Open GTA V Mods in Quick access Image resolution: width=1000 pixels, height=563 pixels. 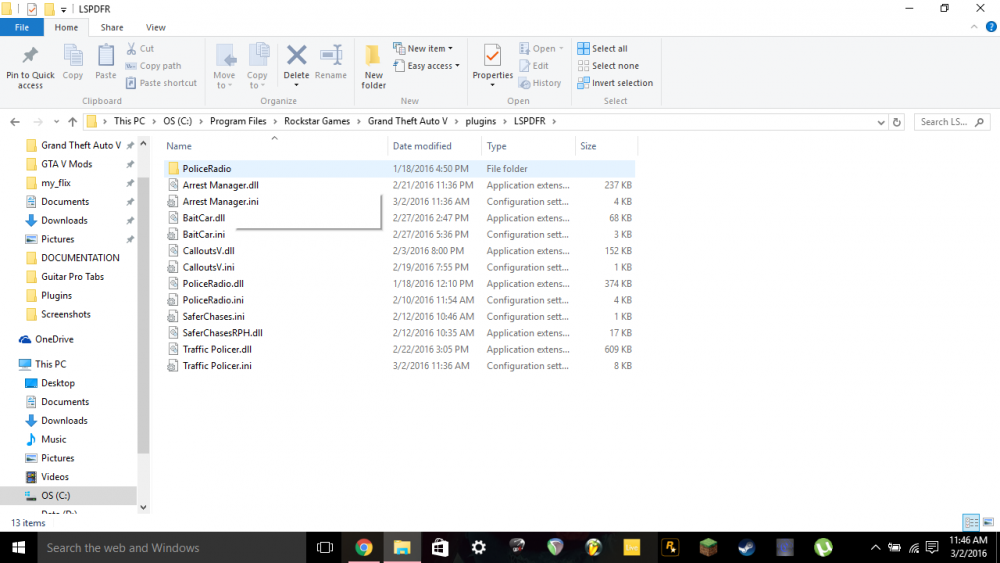click(67, 164)
